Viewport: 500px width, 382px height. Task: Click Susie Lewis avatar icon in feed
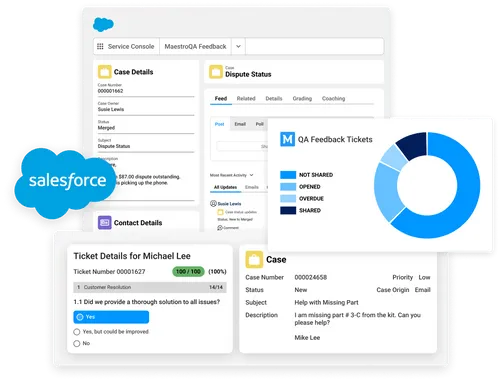click(x=213, y=203)
